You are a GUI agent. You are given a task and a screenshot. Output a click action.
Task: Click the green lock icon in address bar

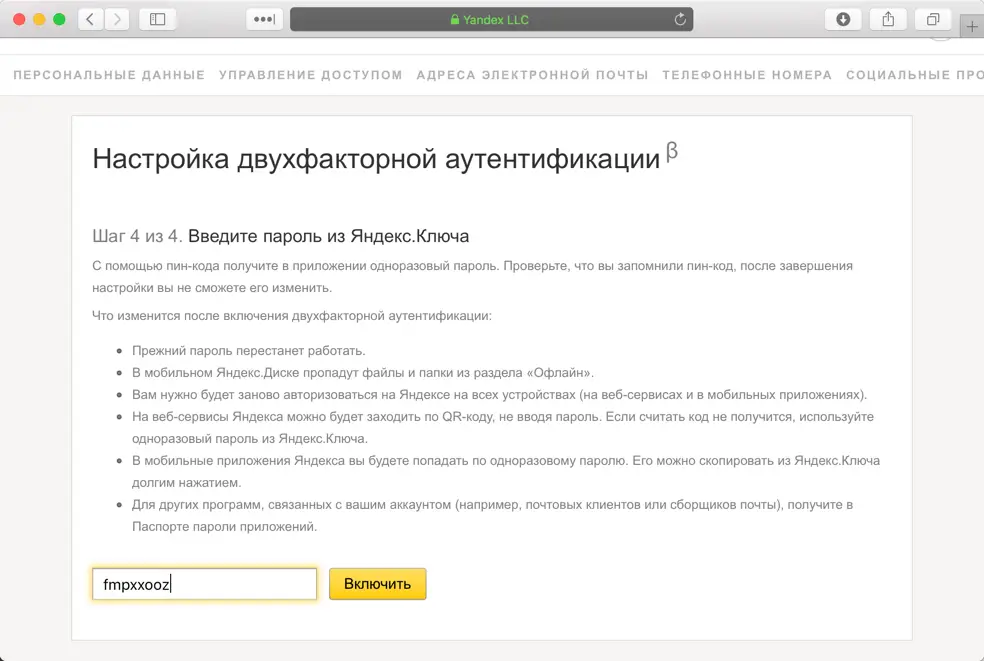[455, 19]
